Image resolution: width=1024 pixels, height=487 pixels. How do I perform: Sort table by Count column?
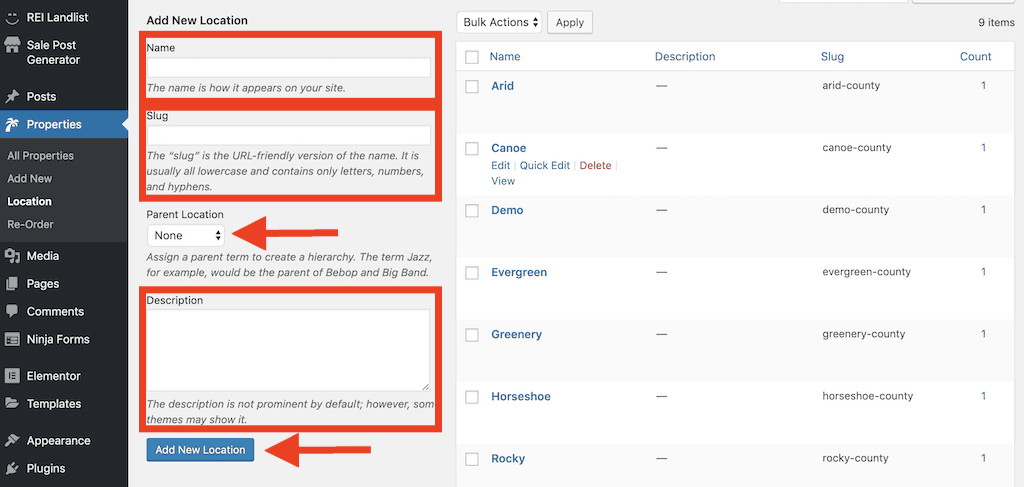tap(976, 56)
